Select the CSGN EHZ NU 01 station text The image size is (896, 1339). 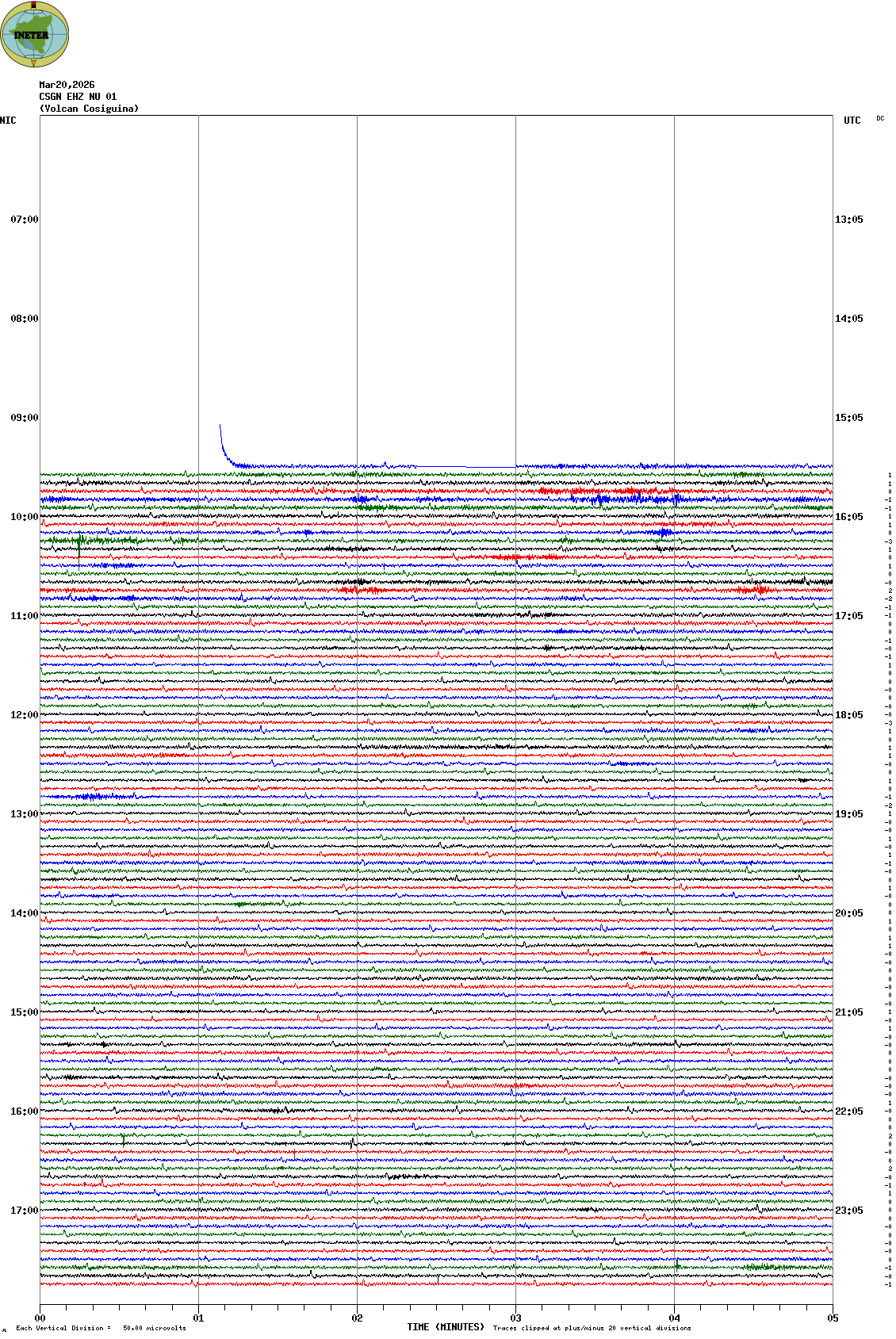point(78,97)
